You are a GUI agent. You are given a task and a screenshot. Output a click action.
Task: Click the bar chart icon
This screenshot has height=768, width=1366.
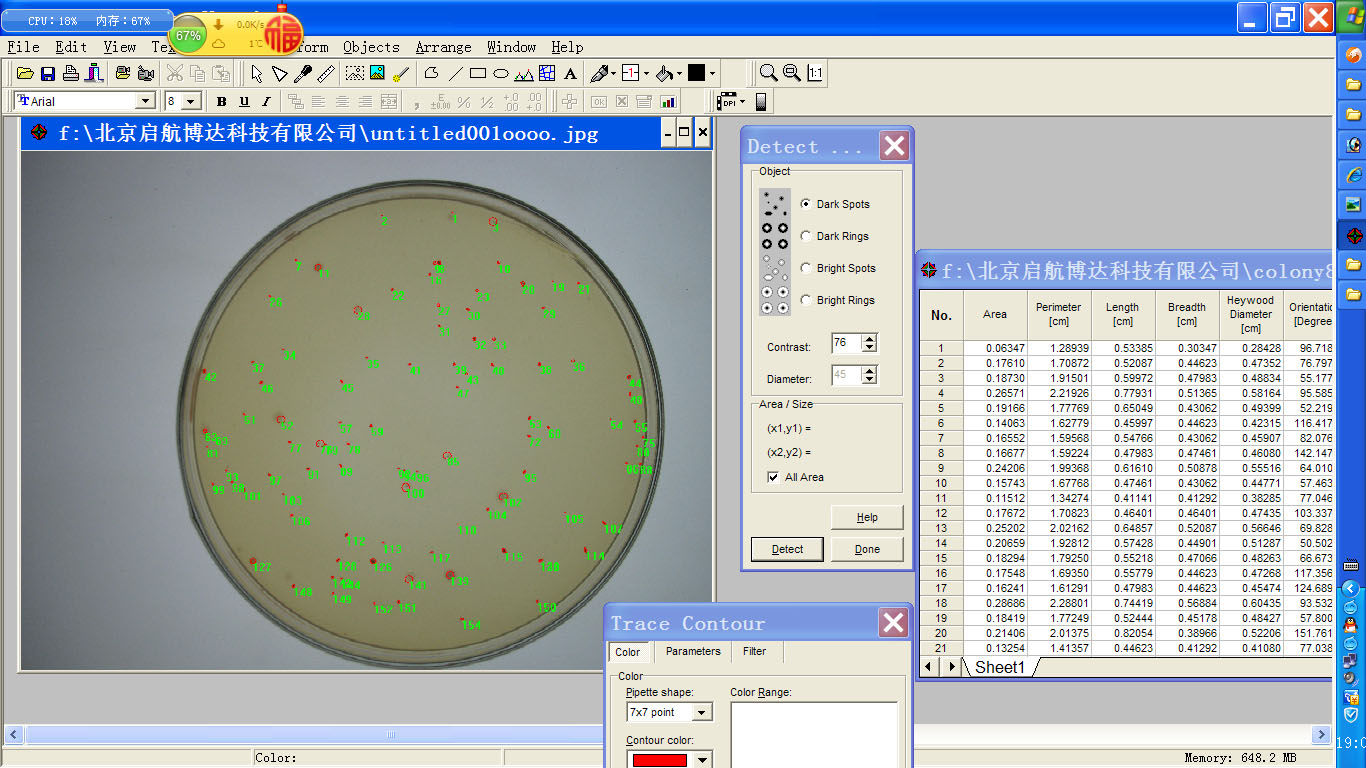[668, 101]
